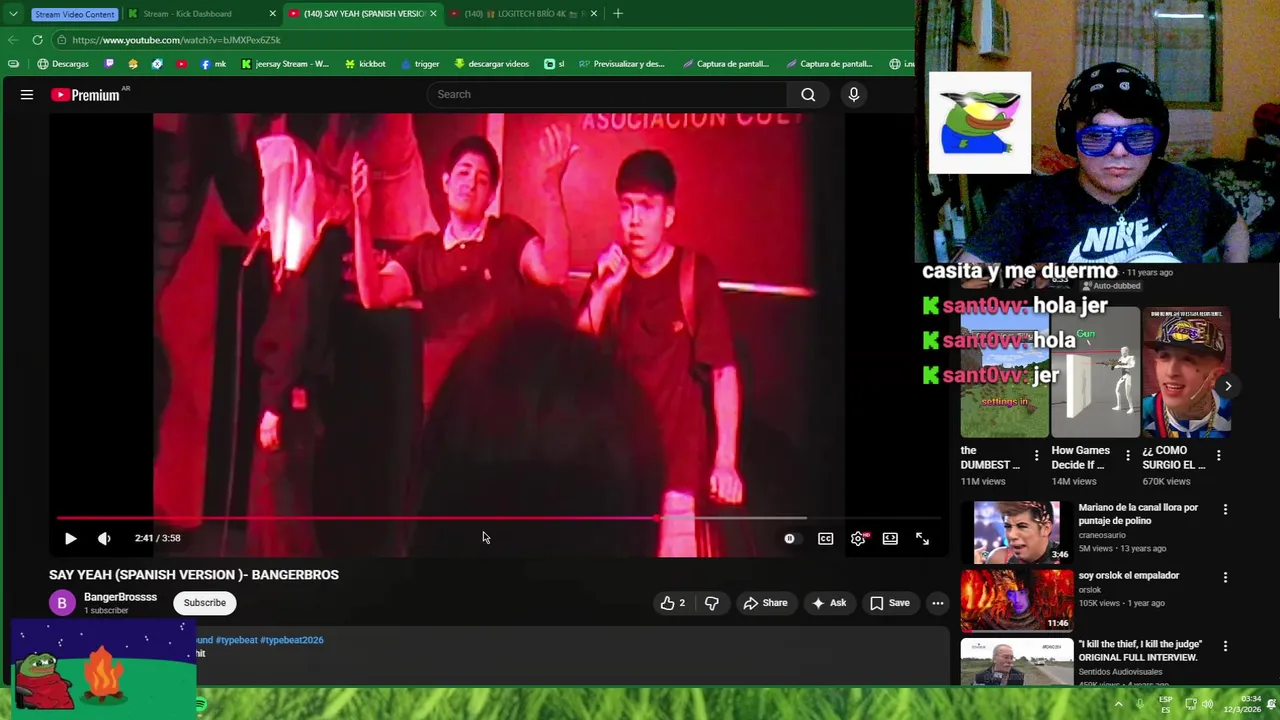Share the SAY YEAH video
The height and width of the screenshot is (720, 1280).
(x=765, y=603)
